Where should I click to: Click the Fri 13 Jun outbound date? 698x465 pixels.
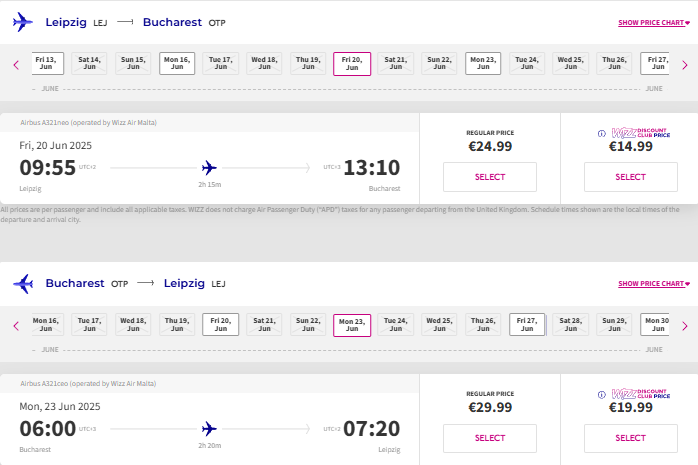tap(47, 63)
